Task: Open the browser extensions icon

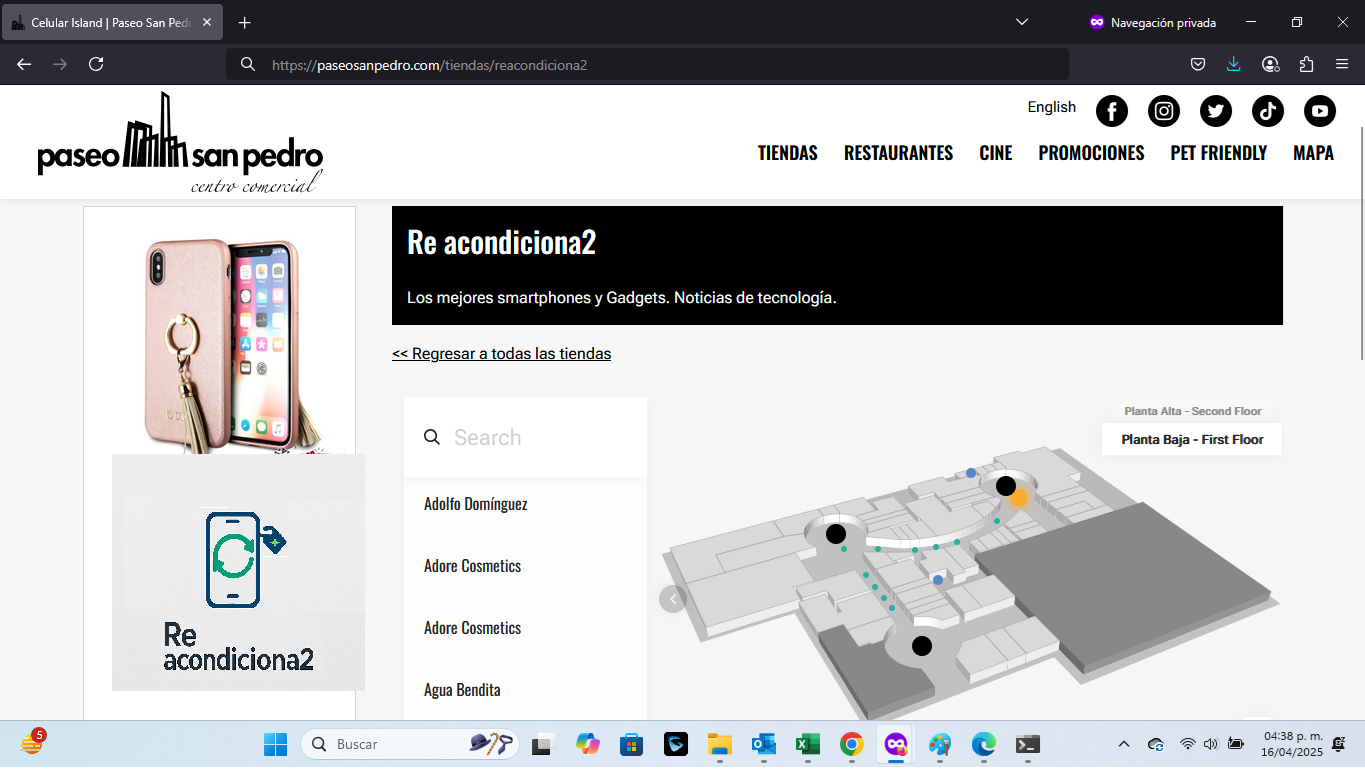Action: [x=1306, y=64]
